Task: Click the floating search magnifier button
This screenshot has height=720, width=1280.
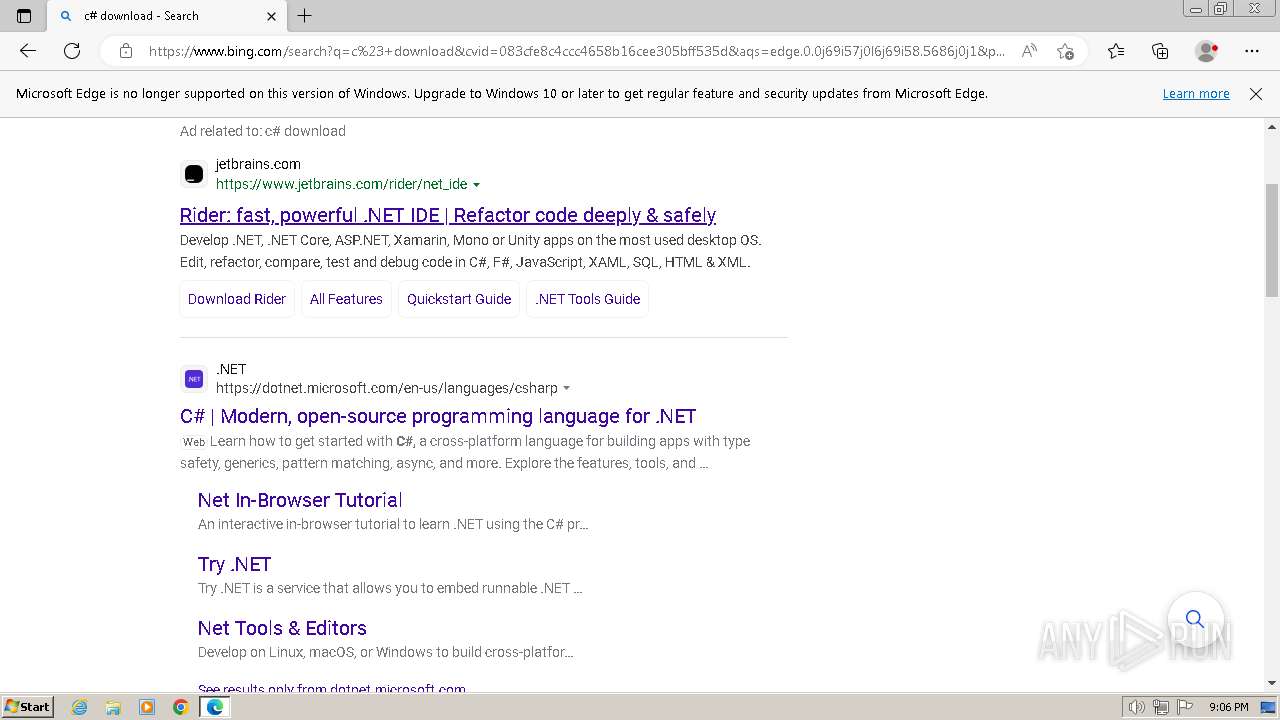Action: point(1195,619)
